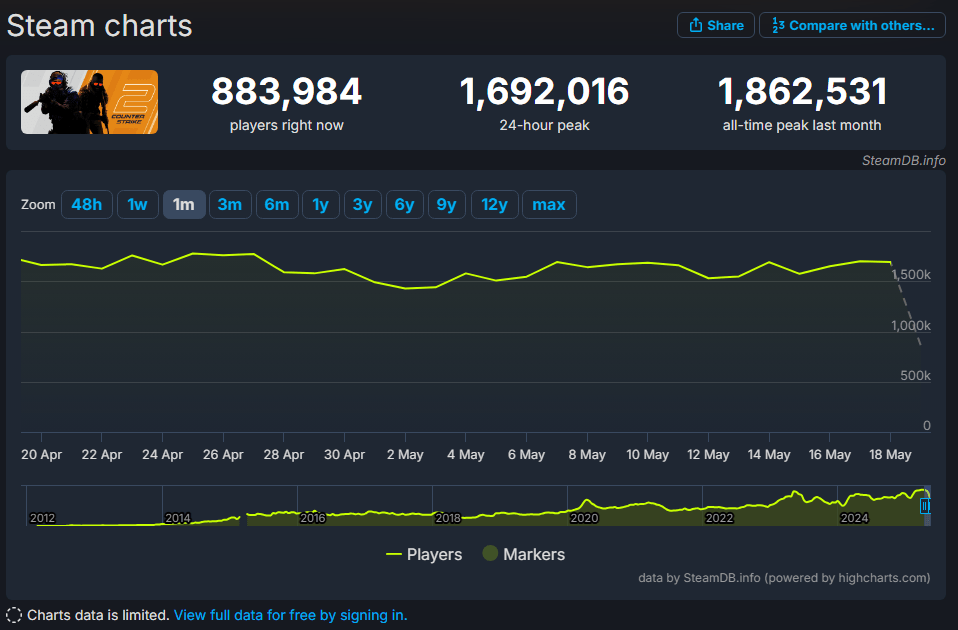The width and height of the screenshot is (958, 630).
Task: Select 9y zoom option
Action: coord(447,204)
